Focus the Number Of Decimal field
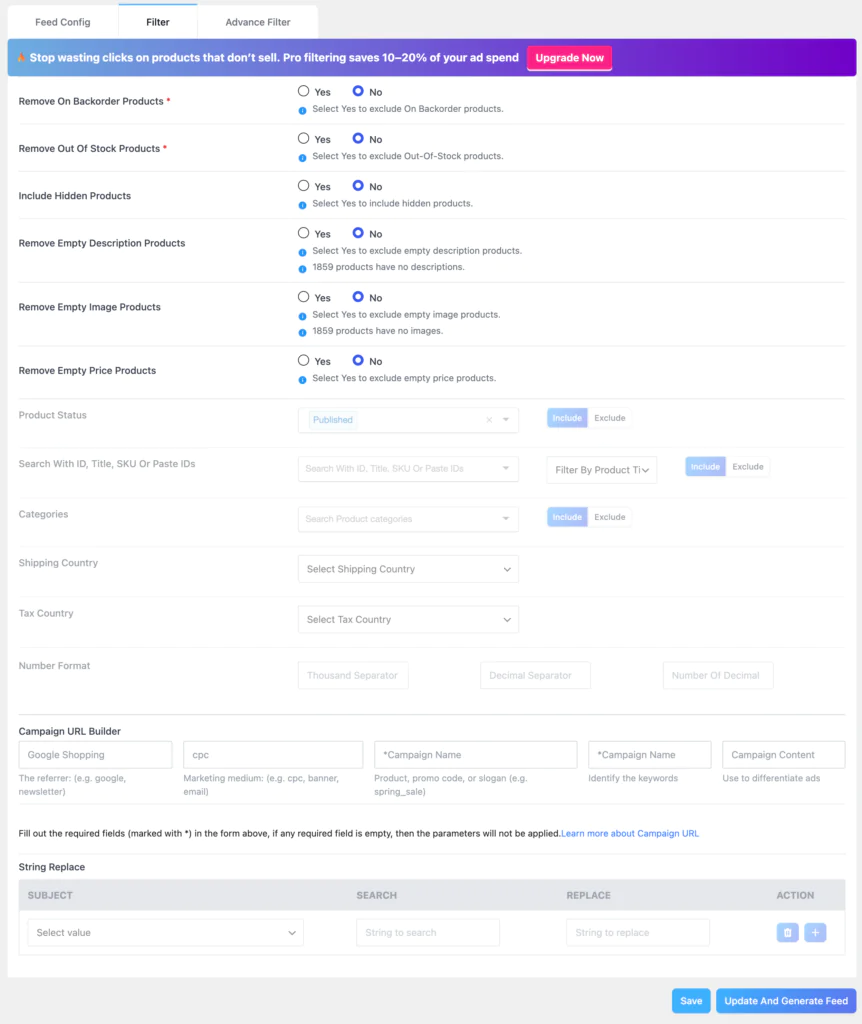862x1024 pixels. point(718,675)
